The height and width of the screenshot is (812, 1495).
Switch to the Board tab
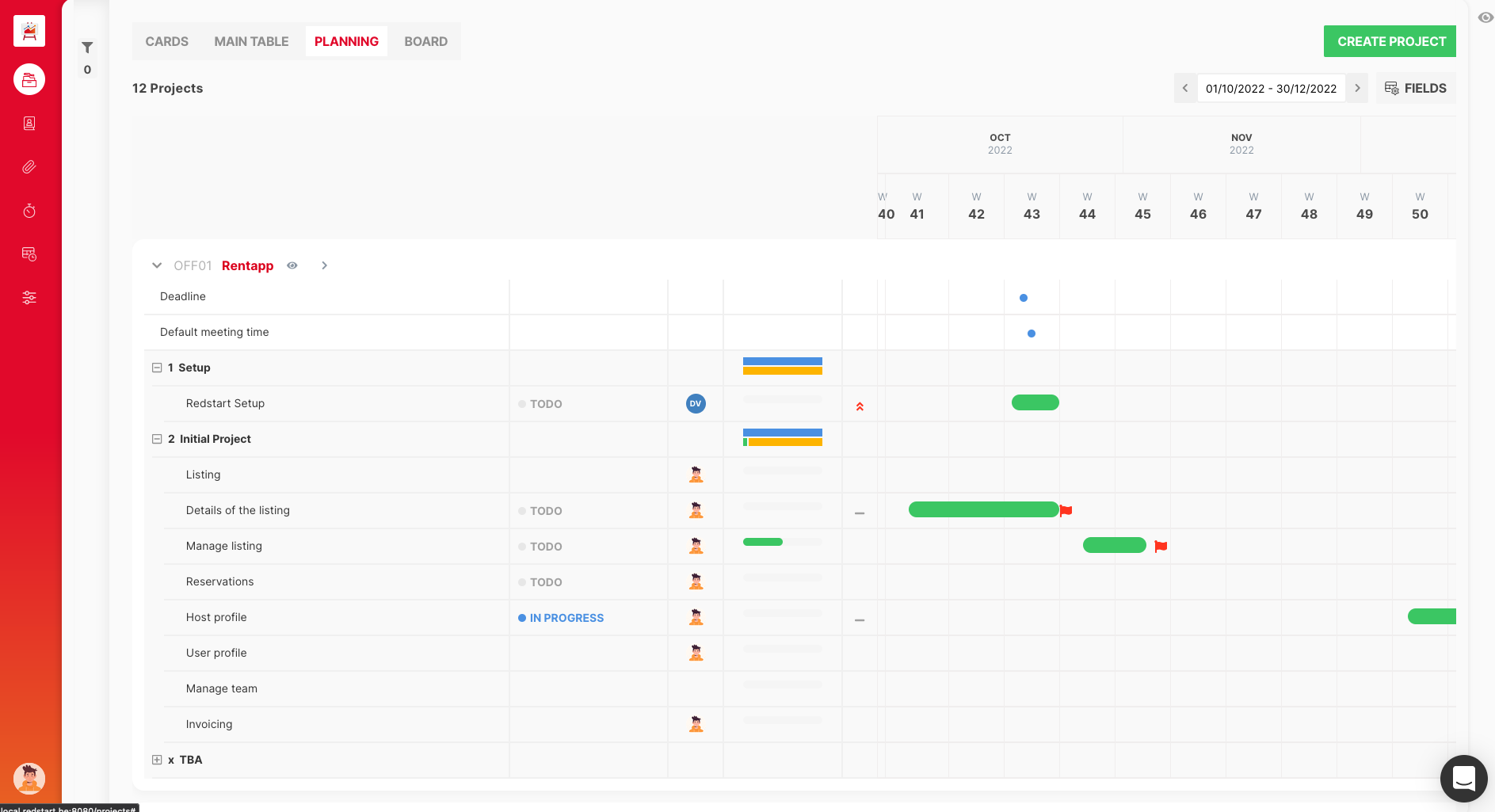(x=425, y=41)
